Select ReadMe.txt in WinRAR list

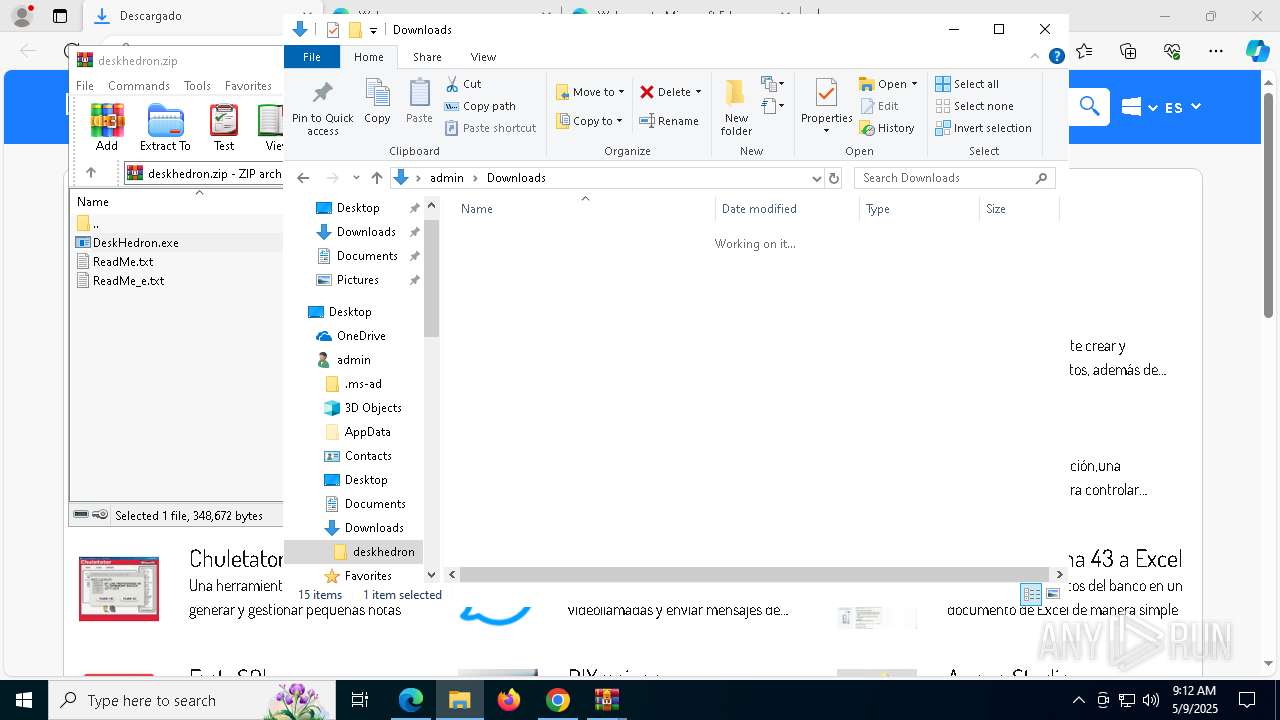tap(123, 262)
